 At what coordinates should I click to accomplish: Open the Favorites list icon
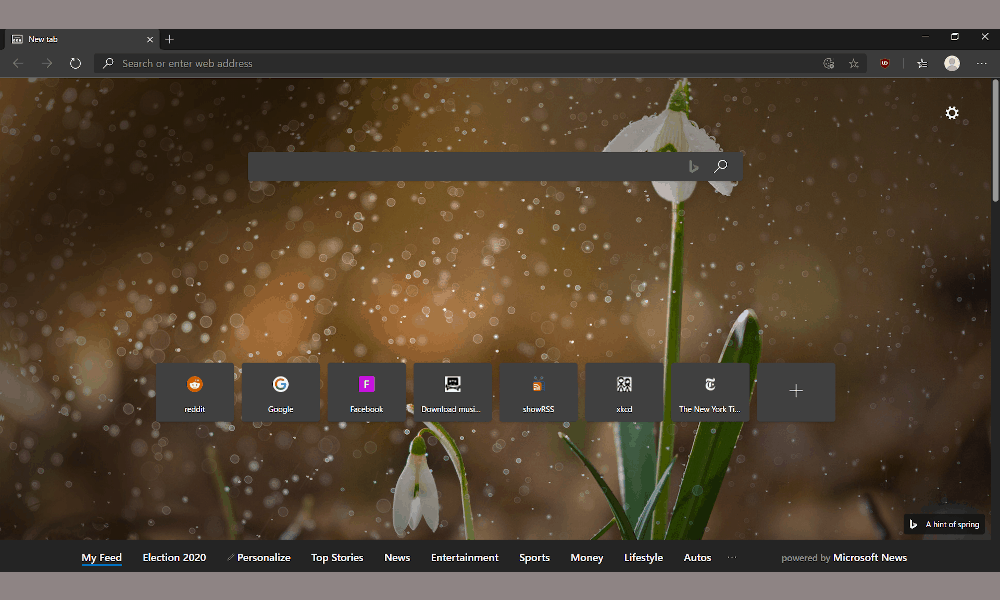tap(922, 63)
